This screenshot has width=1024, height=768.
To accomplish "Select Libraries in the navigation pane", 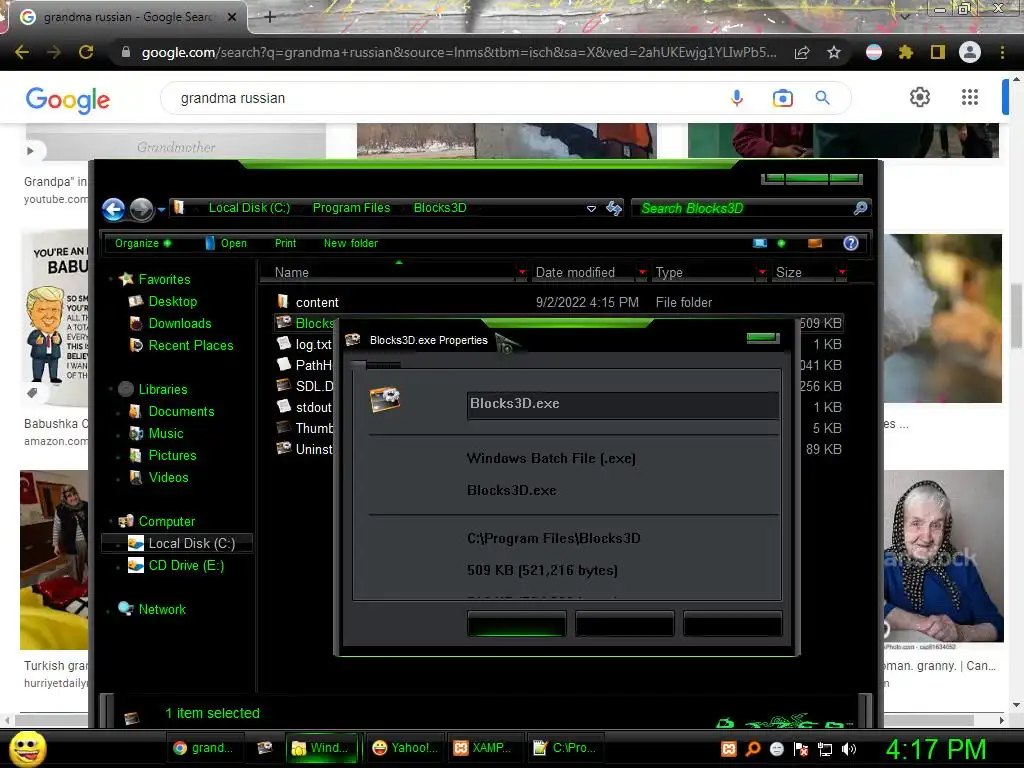I will (x=163, y=389).
